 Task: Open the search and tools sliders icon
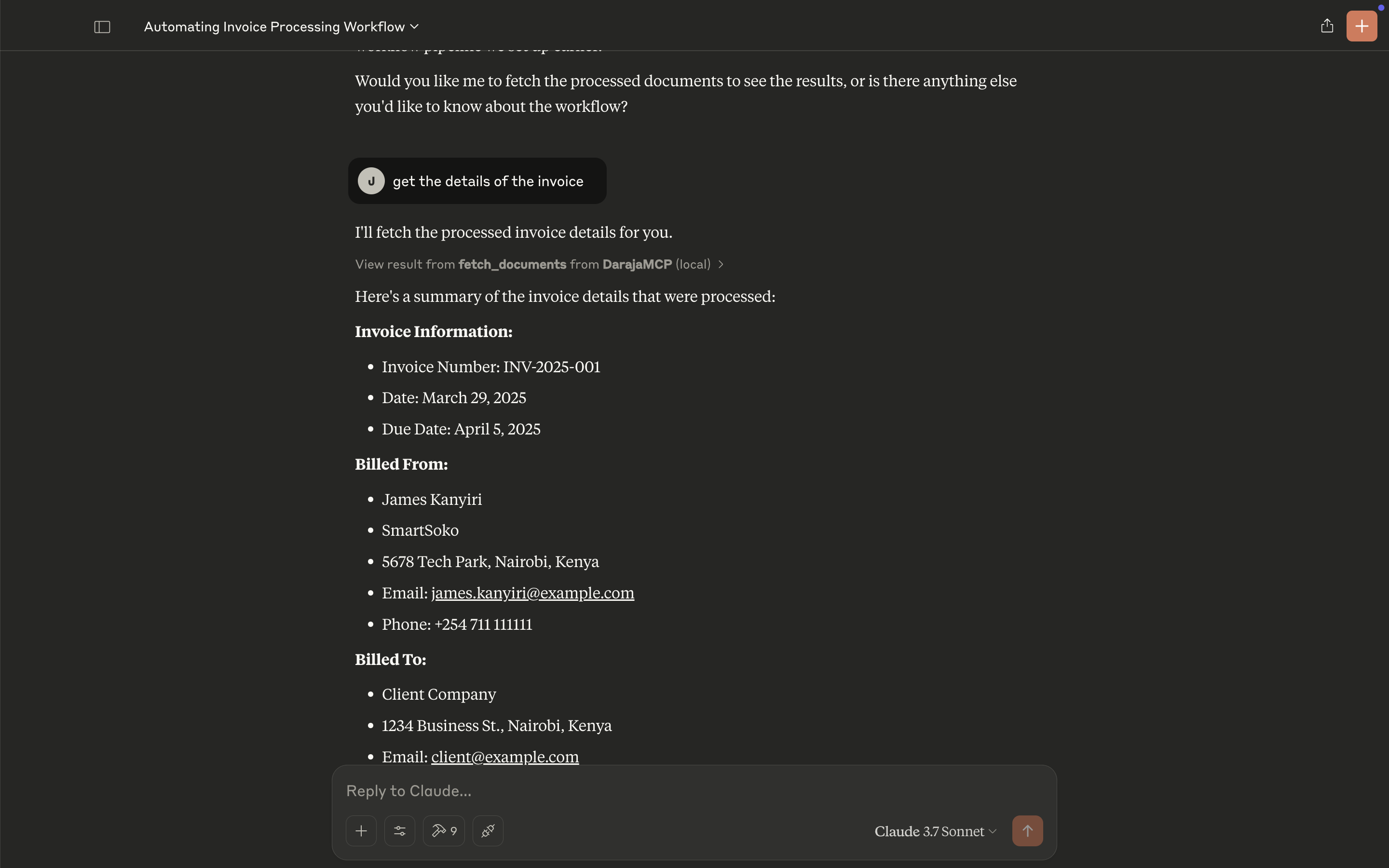399,831
